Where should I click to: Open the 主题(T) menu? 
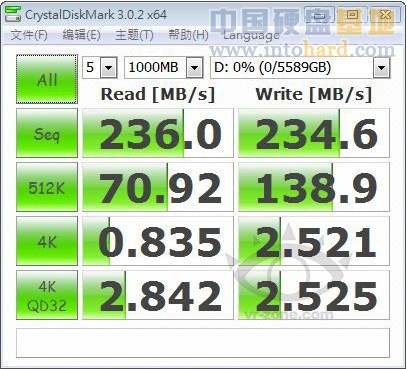tap(134, 35)
